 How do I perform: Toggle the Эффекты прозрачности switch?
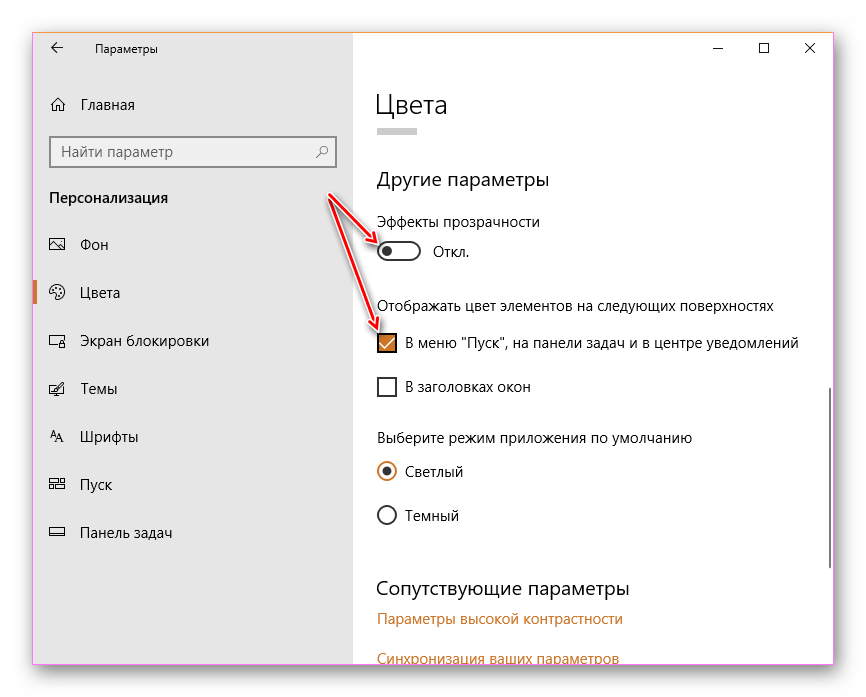coord(399,252)
